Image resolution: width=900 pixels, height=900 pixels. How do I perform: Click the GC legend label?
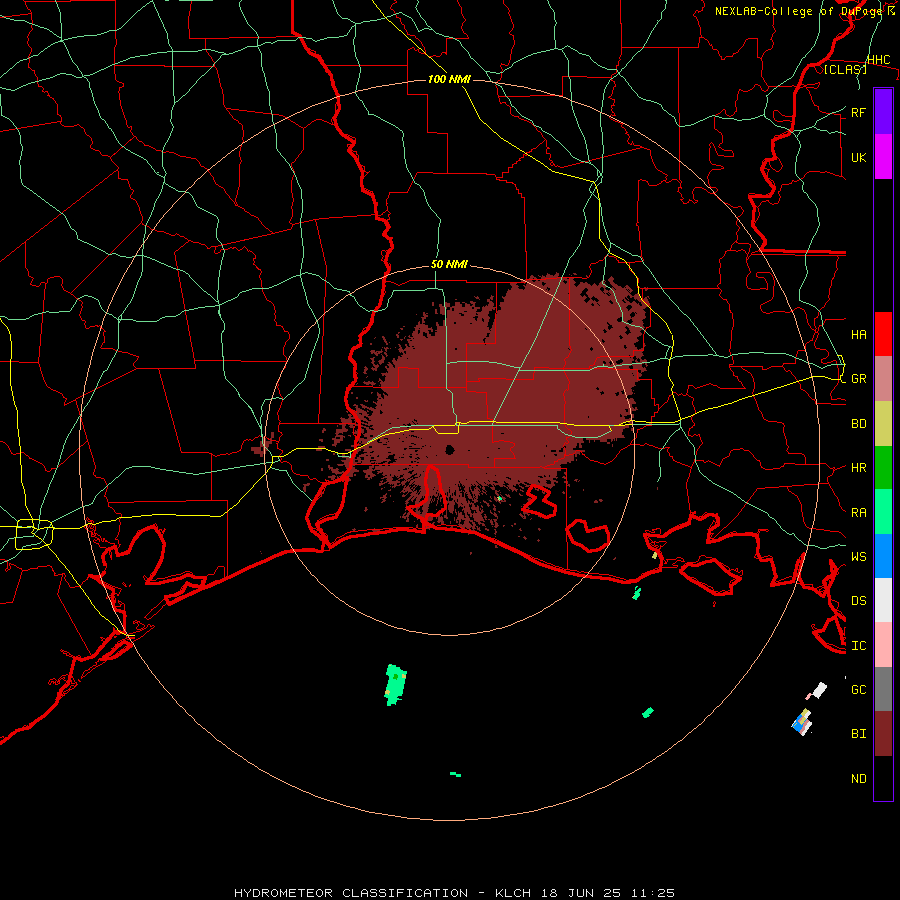[x=858, y=689]
